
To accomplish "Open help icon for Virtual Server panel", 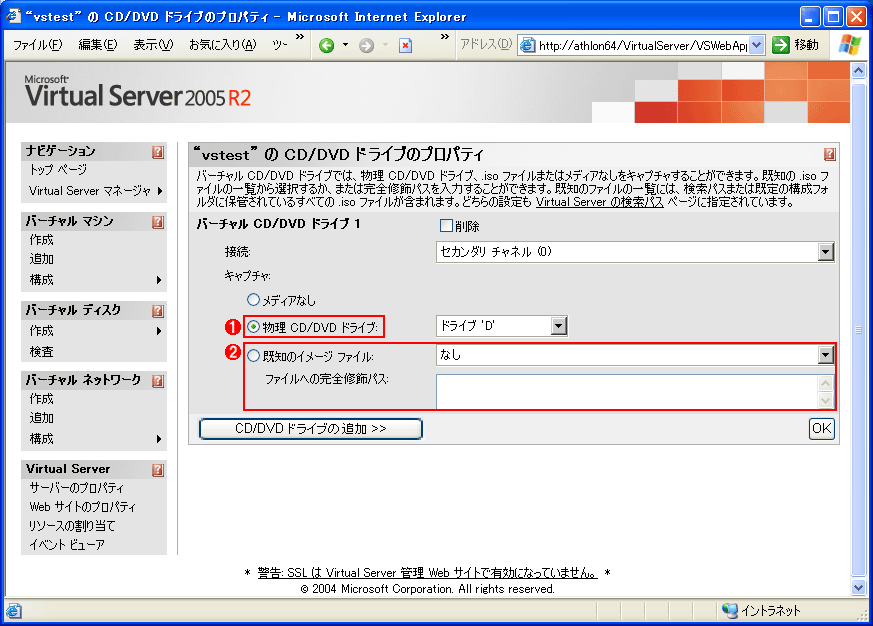I will pyautogui.click(x=158, y=470).
